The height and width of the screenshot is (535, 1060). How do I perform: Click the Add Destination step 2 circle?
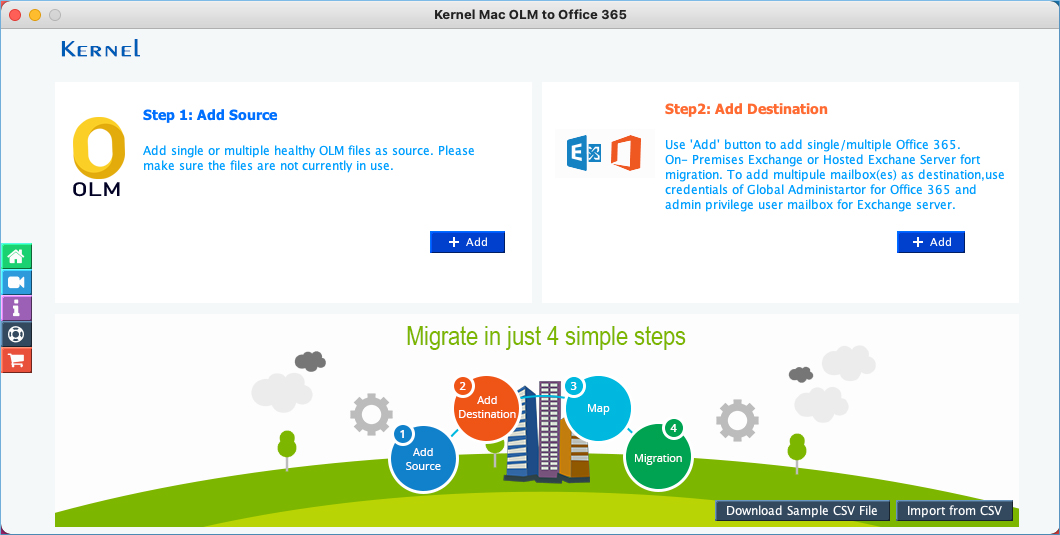click(486, 407)
